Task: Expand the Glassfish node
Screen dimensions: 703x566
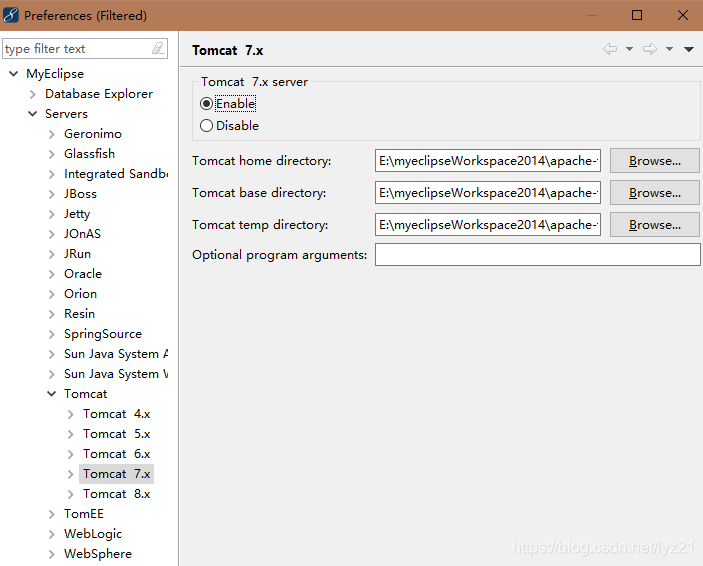Action: 52,154
